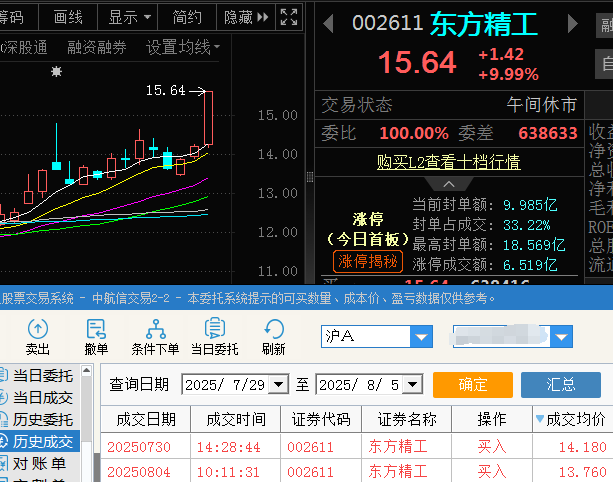Expand the blurred account dropdown
The width and height of the screenshot is (613, 482).
[561, 336]
